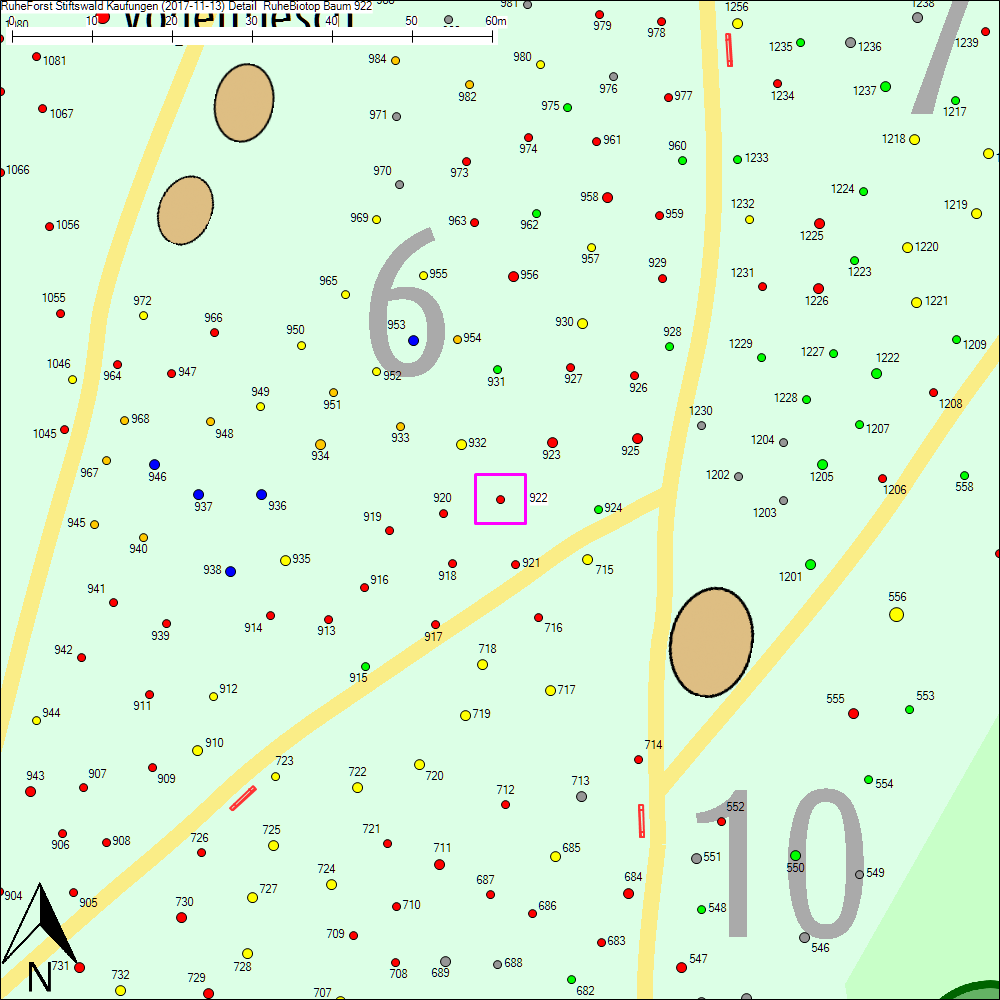Select the blue tree marker 953
1000x1000 pixels.
click(x=413, y=340)
